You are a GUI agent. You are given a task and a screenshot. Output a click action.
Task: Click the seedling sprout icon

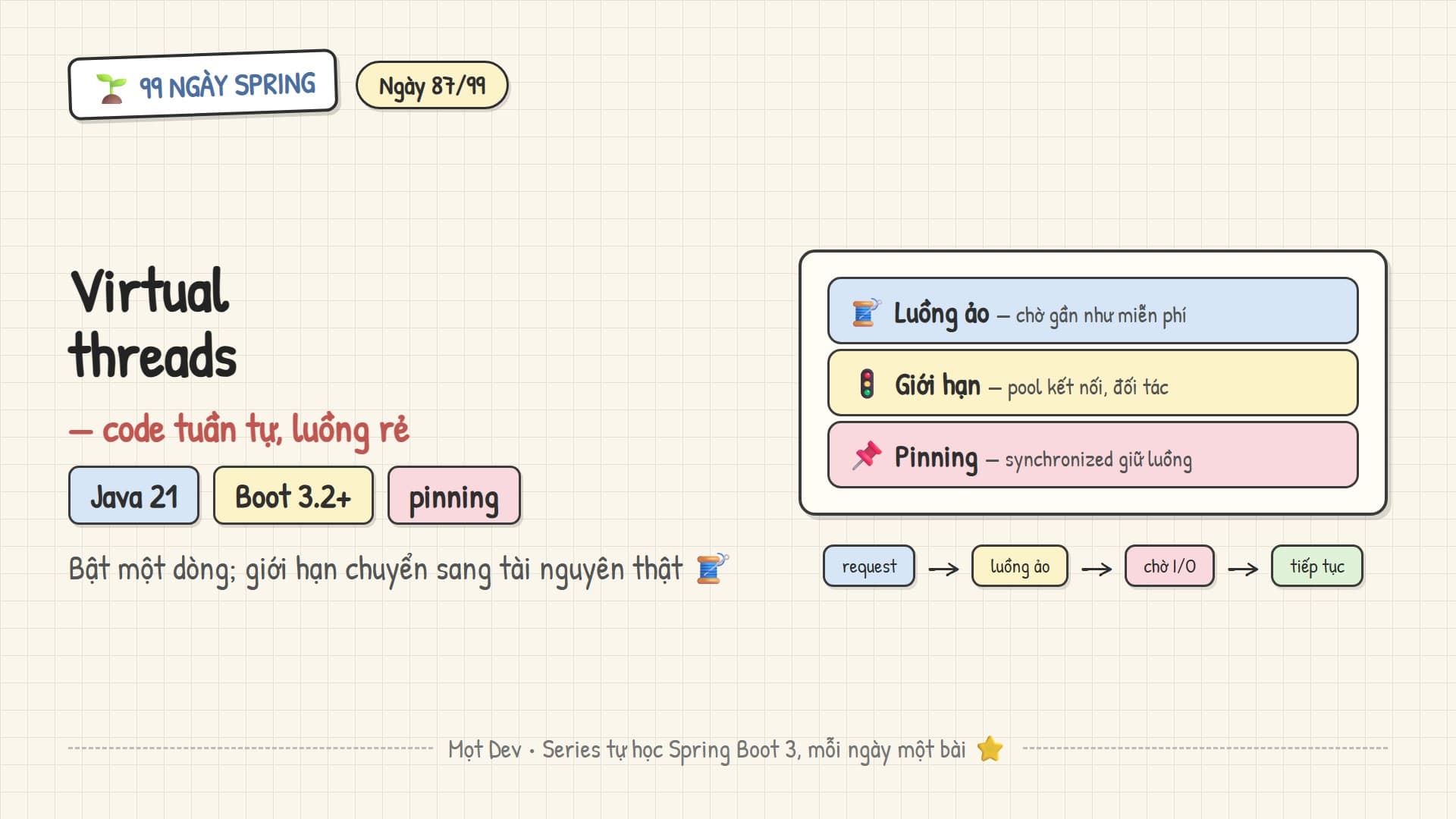coord(111,89)
